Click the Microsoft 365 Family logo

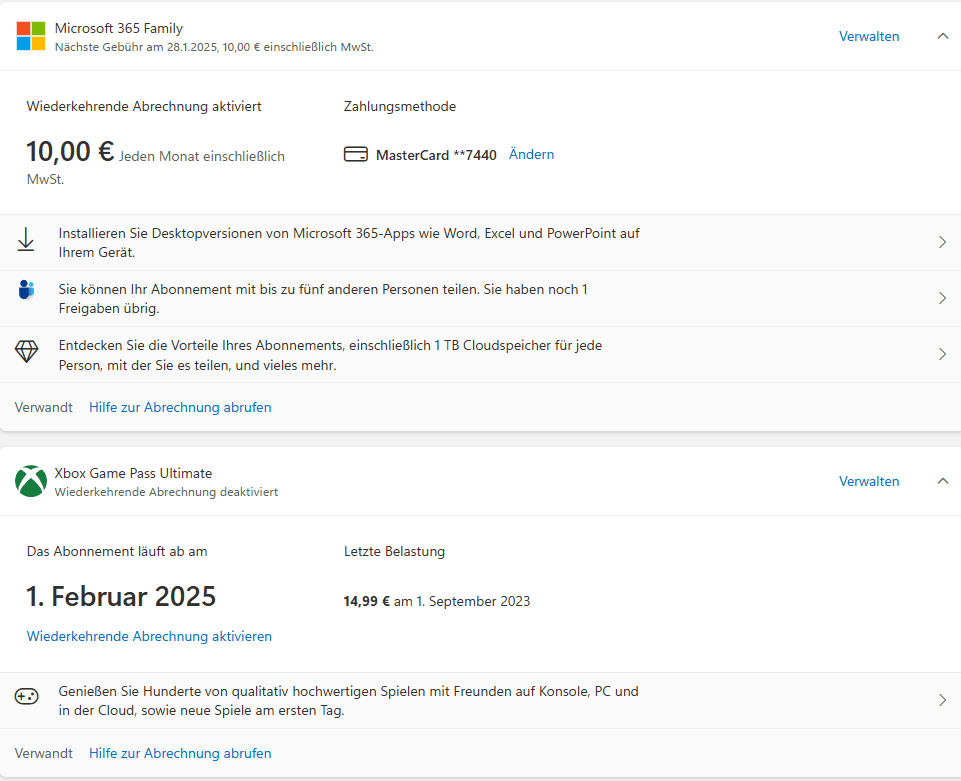click(x=31, y=36)
